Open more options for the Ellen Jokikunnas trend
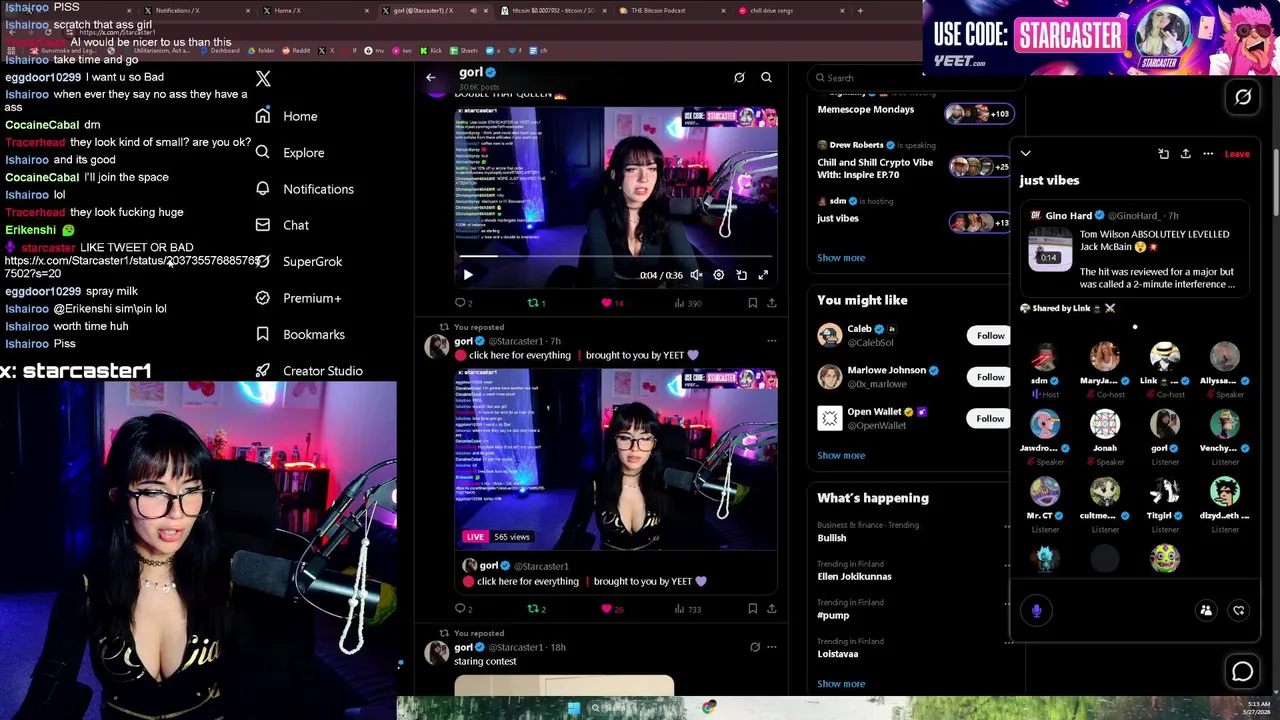Image resolution: width=1280 pixels, height=720 pixels. pyautogui.click(x=1007, y=565)
